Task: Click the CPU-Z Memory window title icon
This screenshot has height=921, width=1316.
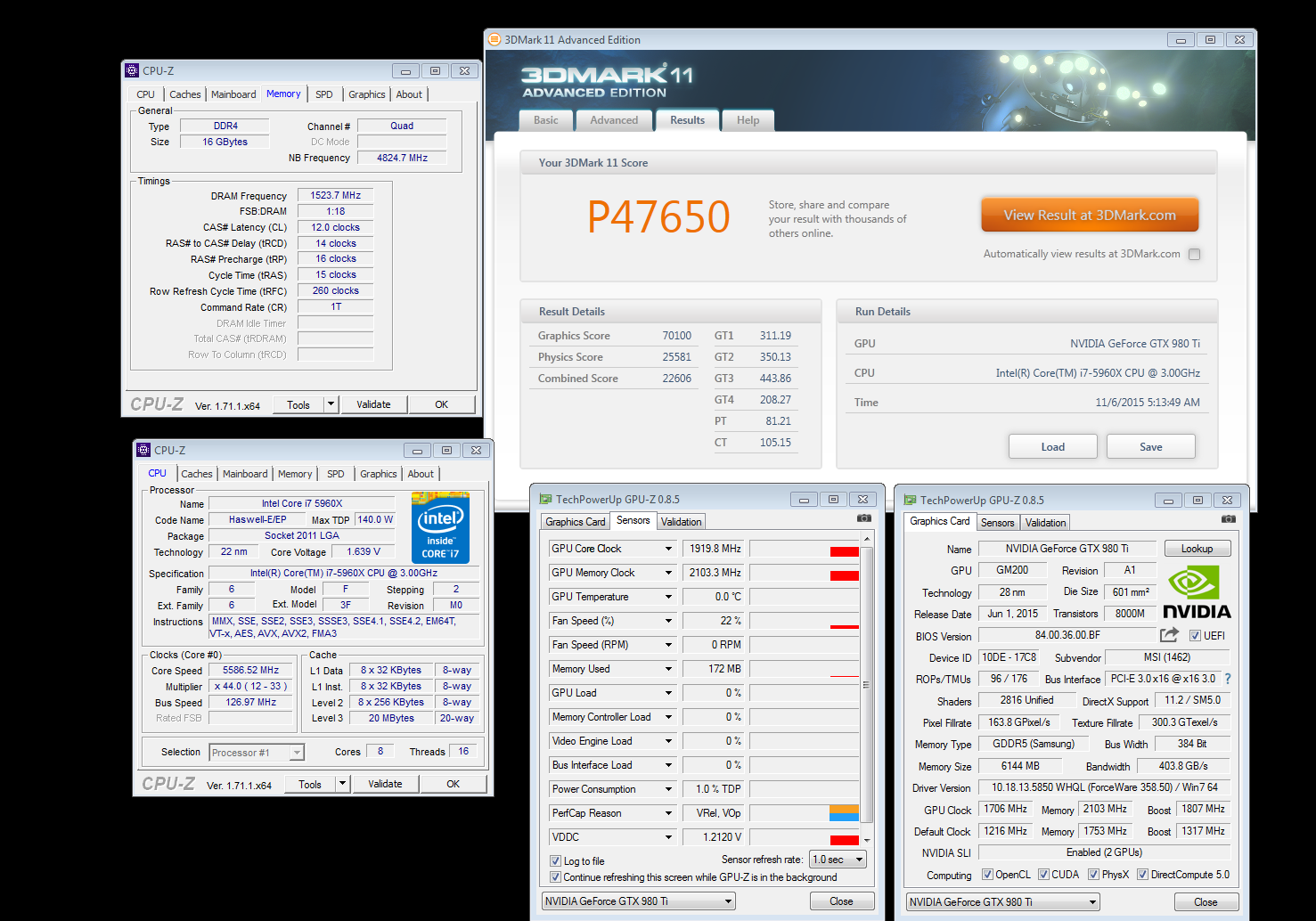Action: [x=132, y=70]
